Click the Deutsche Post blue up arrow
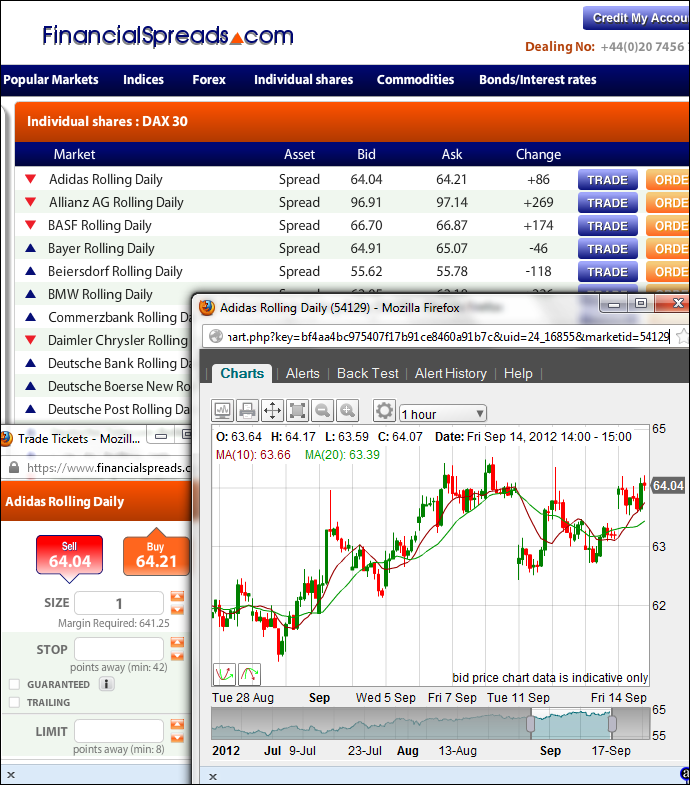The height and width of the screenshot is (785, 690). [31, 409]
